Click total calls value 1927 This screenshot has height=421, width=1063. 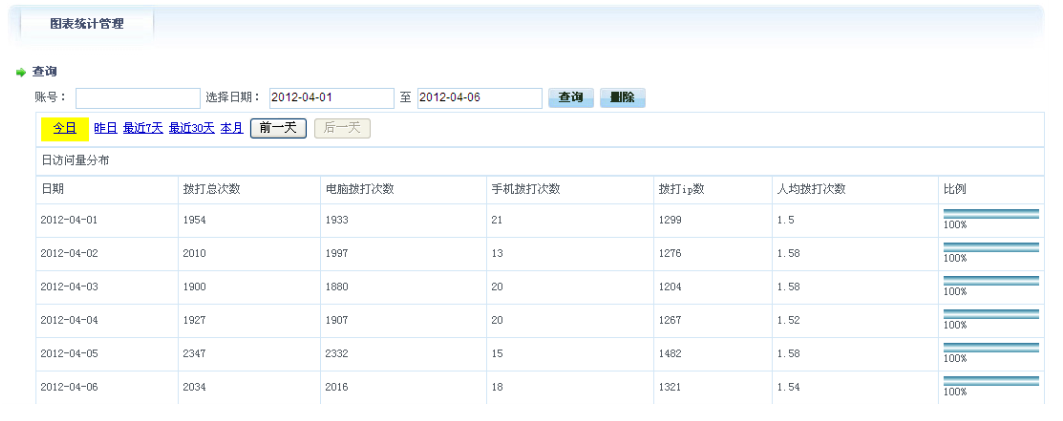point(195,321)
